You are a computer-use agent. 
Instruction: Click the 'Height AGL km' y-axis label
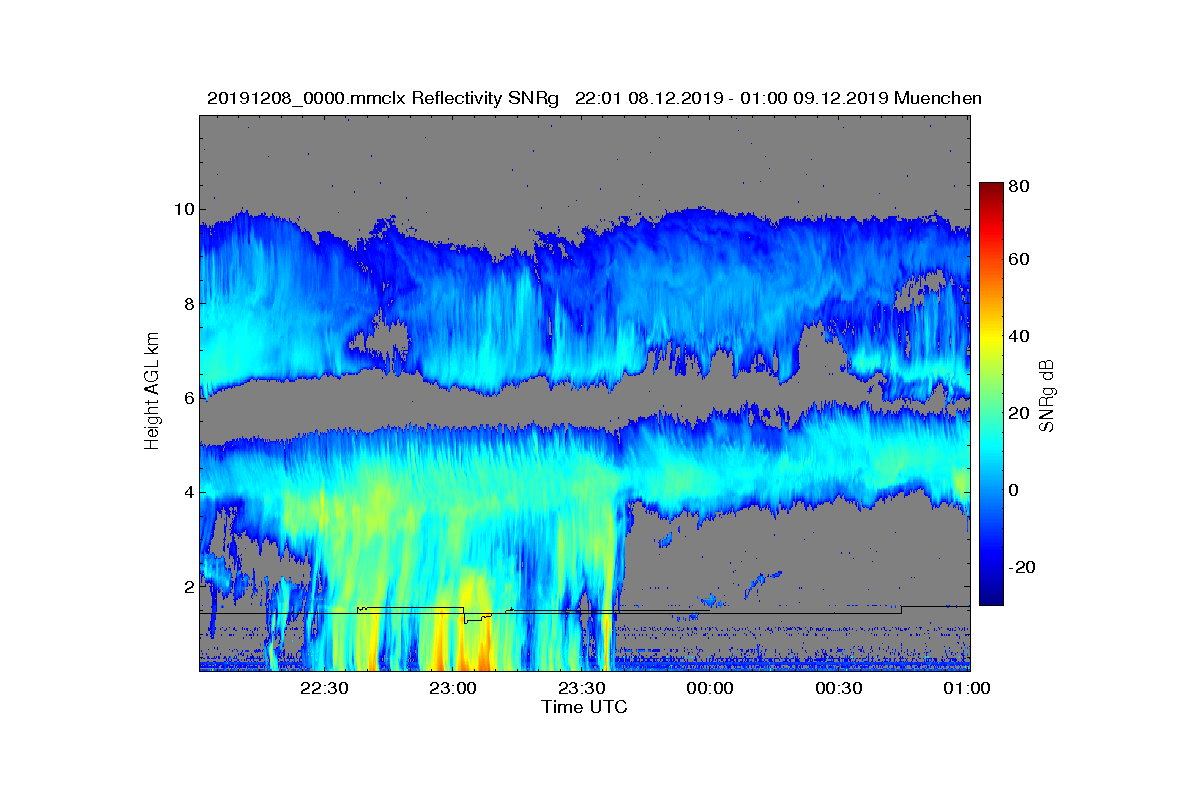pos(152,393)
